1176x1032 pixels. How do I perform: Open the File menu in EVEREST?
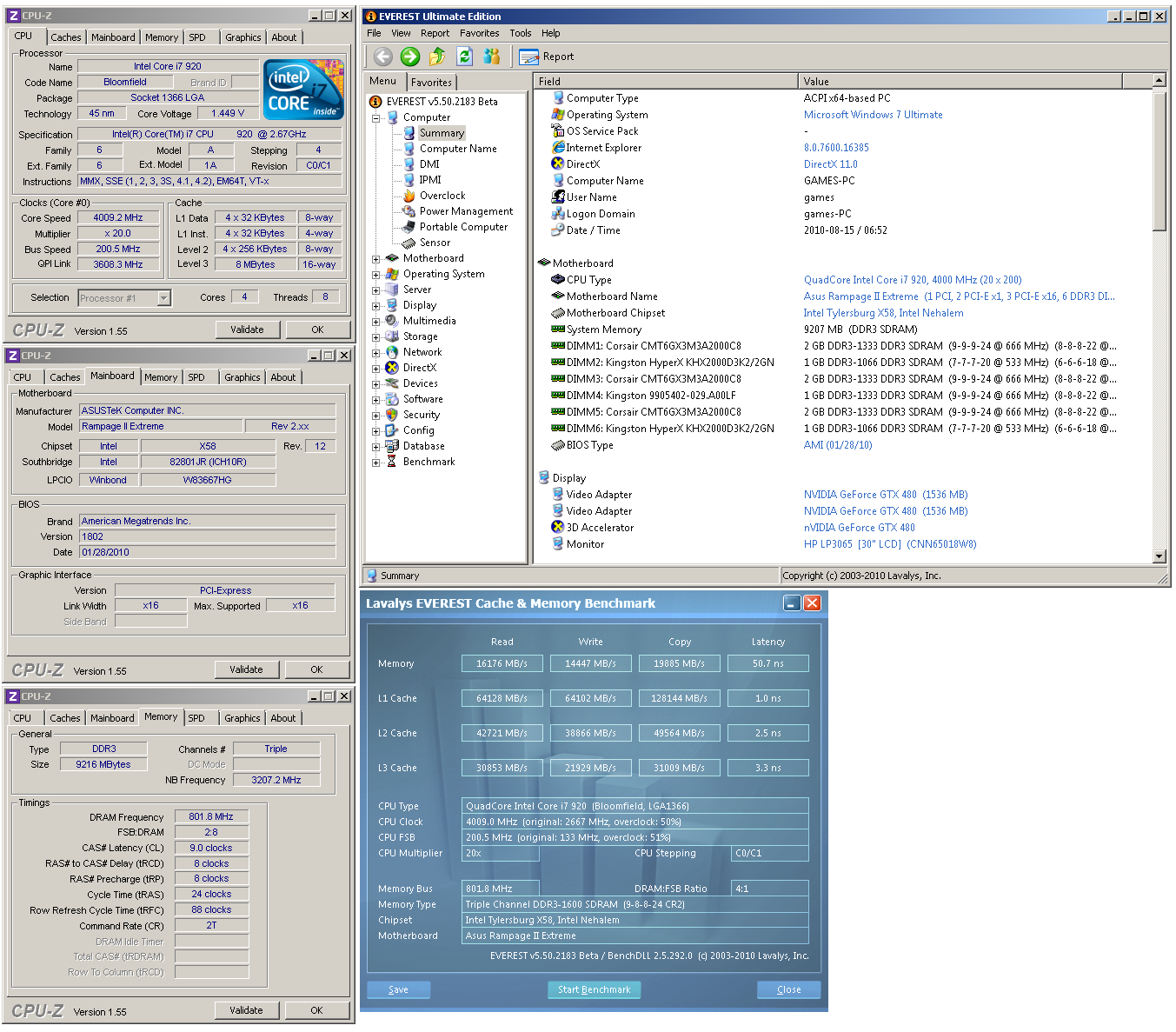374,33
